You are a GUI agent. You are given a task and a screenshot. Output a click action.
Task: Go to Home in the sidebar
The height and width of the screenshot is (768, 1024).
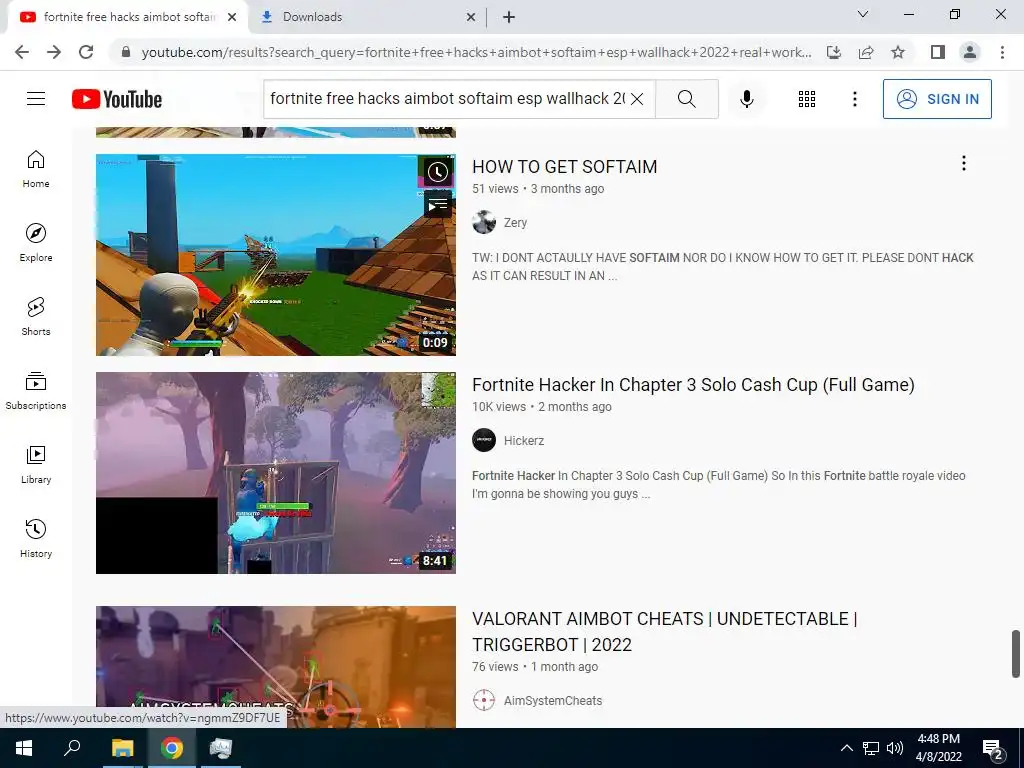tap(36, 169)
